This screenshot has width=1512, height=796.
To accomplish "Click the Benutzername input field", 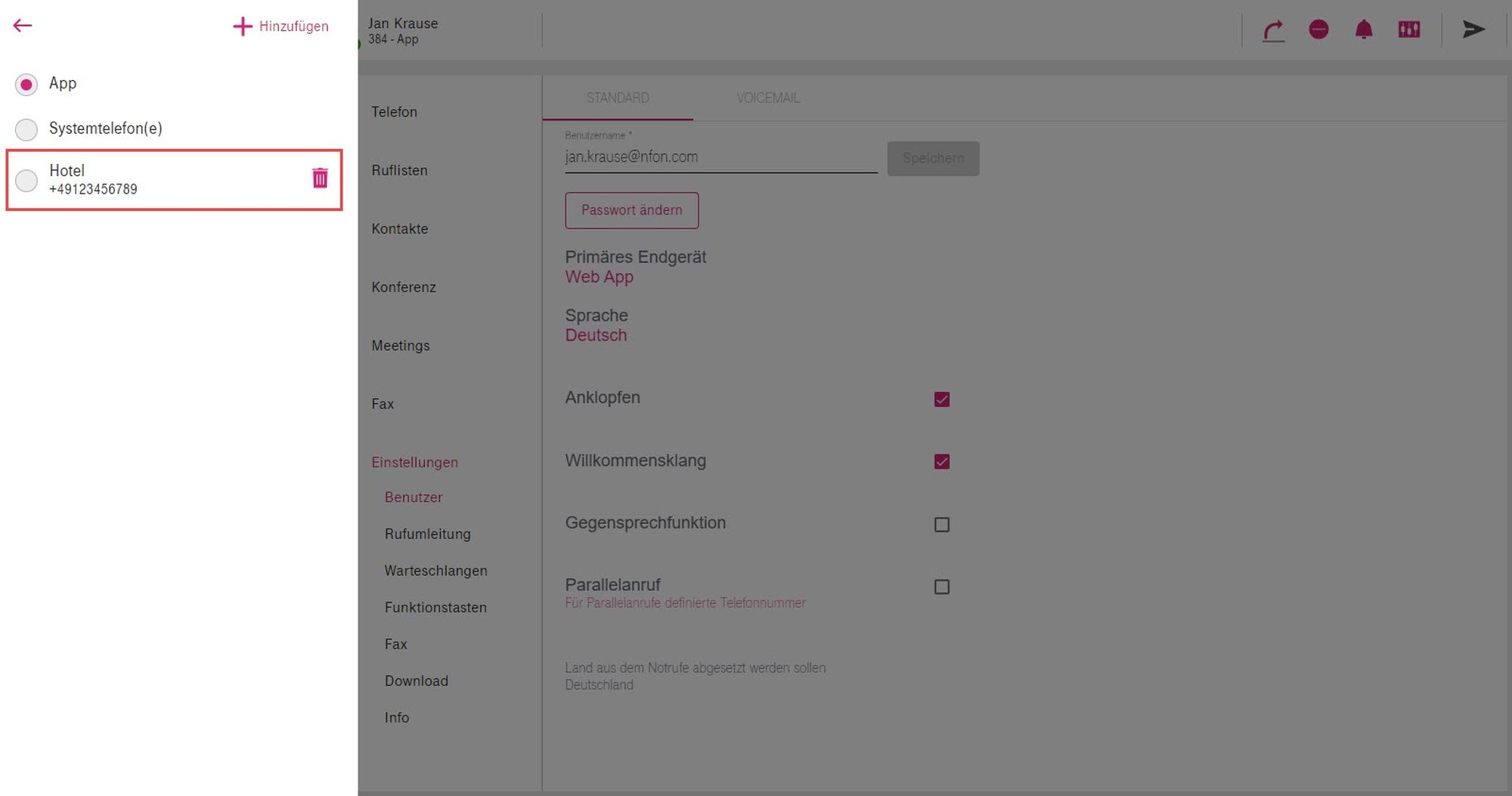I will pyautogui.click(x=720, y=157).
